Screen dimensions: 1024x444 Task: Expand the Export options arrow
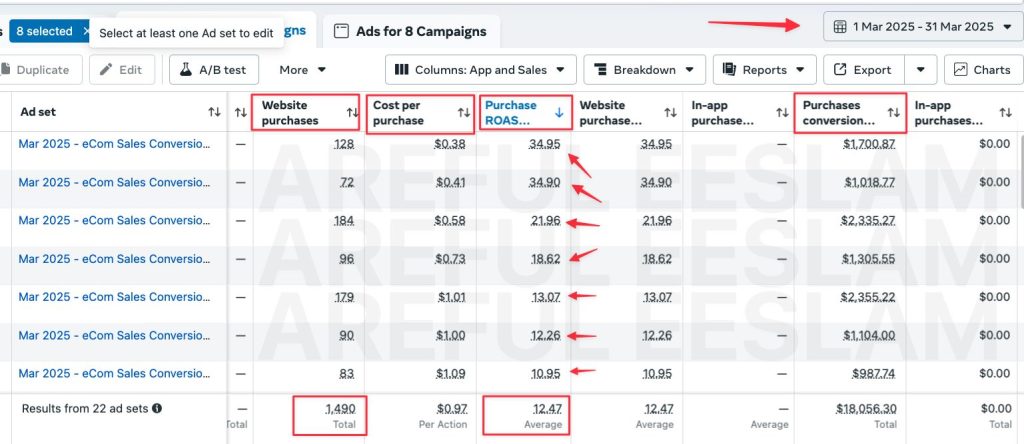919,70
